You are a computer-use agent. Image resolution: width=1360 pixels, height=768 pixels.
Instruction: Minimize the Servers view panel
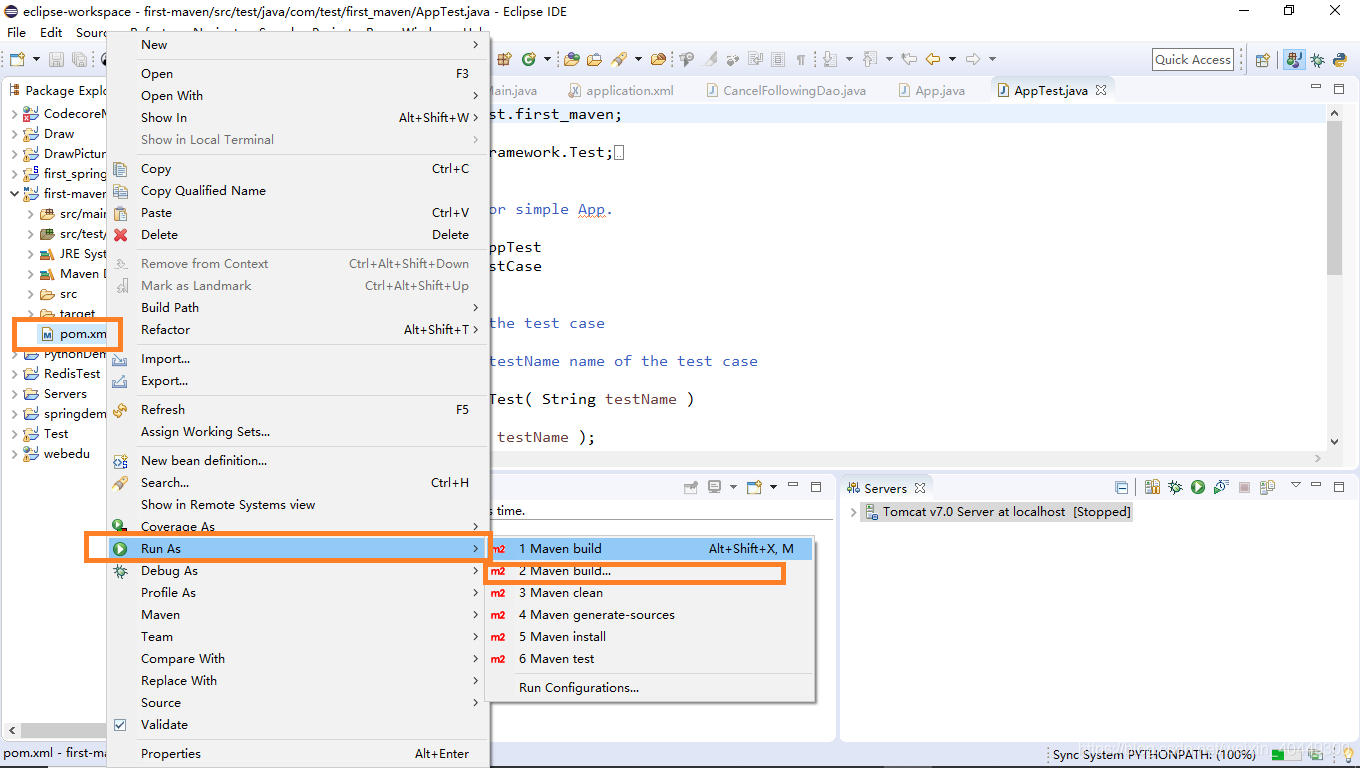pos(1316,486)
